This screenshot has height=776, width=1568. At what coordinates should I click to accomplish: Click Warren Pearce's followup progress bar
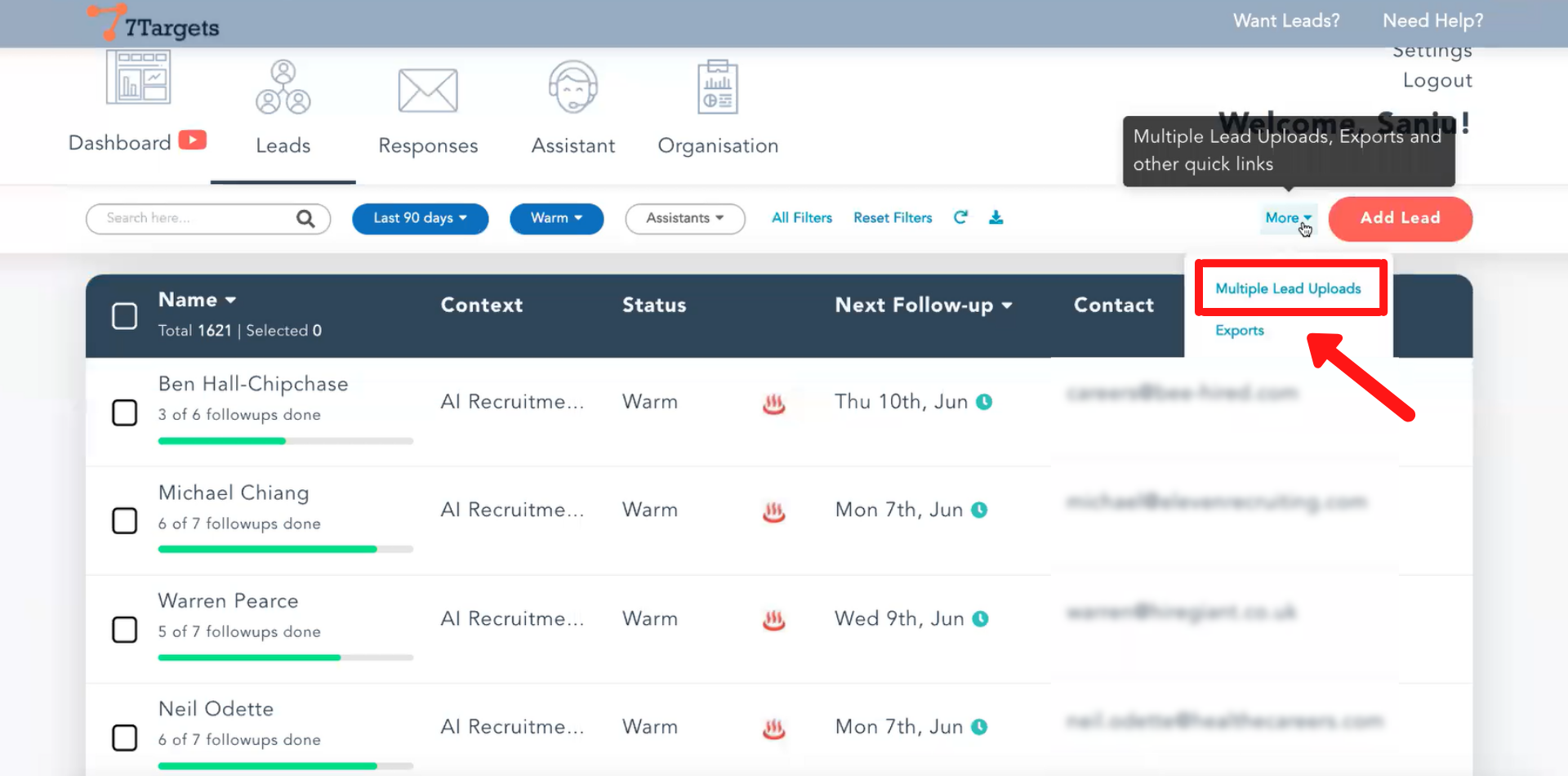tap(285, 658)
